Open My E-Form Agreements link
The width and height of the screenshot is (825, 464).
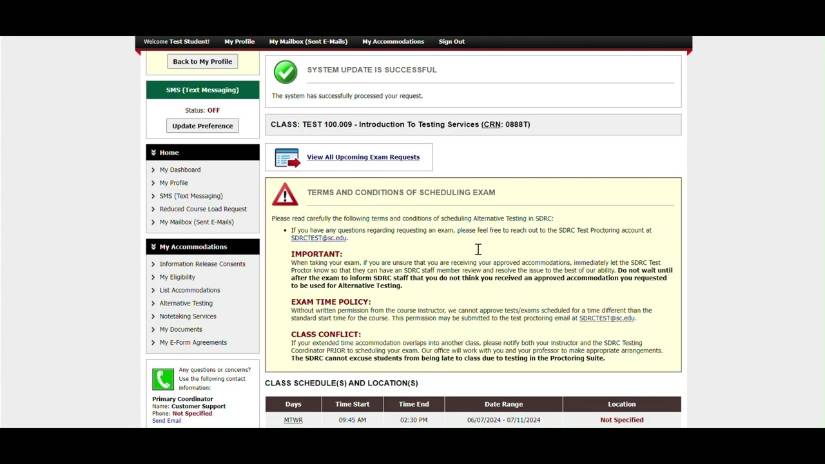coord(193,342)
